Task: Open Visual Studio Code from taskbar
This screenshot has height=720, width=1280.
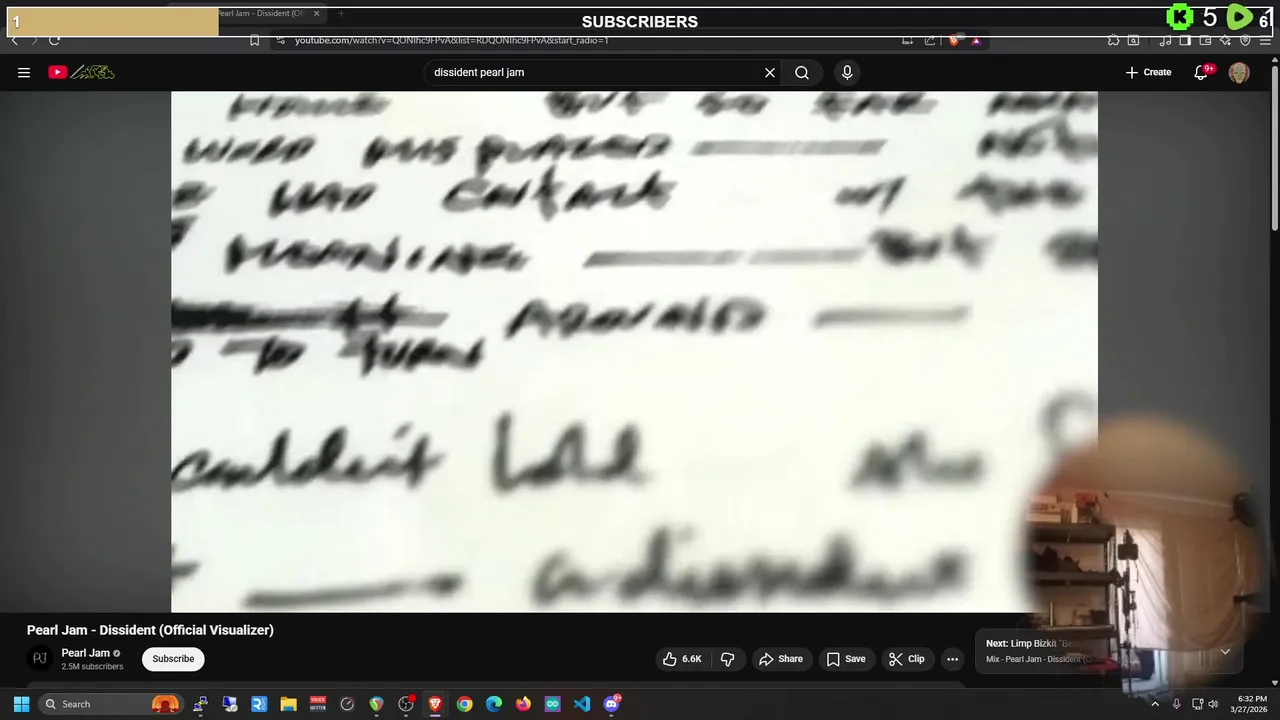Action: click(x=582, y=704)
